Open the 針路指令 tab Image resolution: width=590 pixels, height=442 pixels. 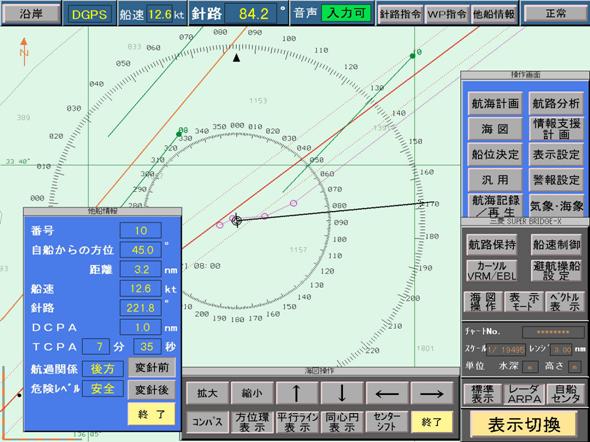400,14
